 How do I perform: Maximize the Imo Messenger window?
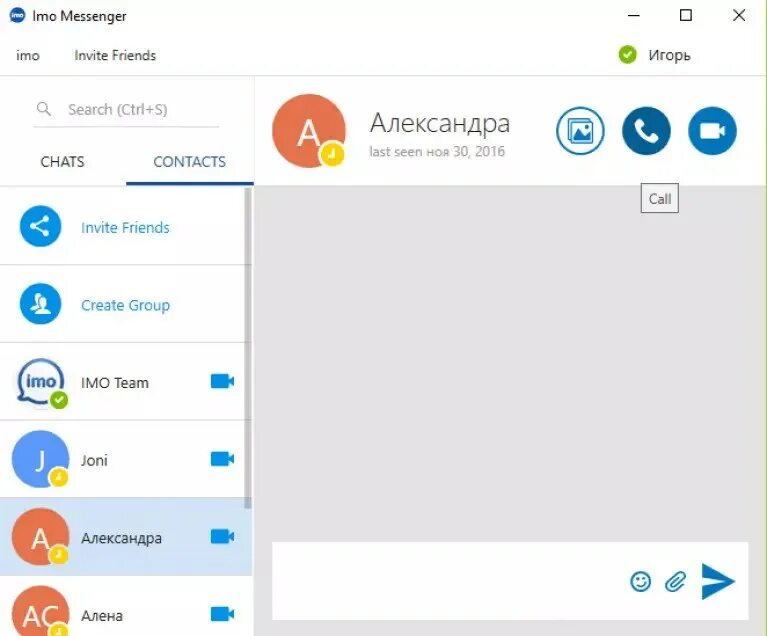(x=686, y=15)
